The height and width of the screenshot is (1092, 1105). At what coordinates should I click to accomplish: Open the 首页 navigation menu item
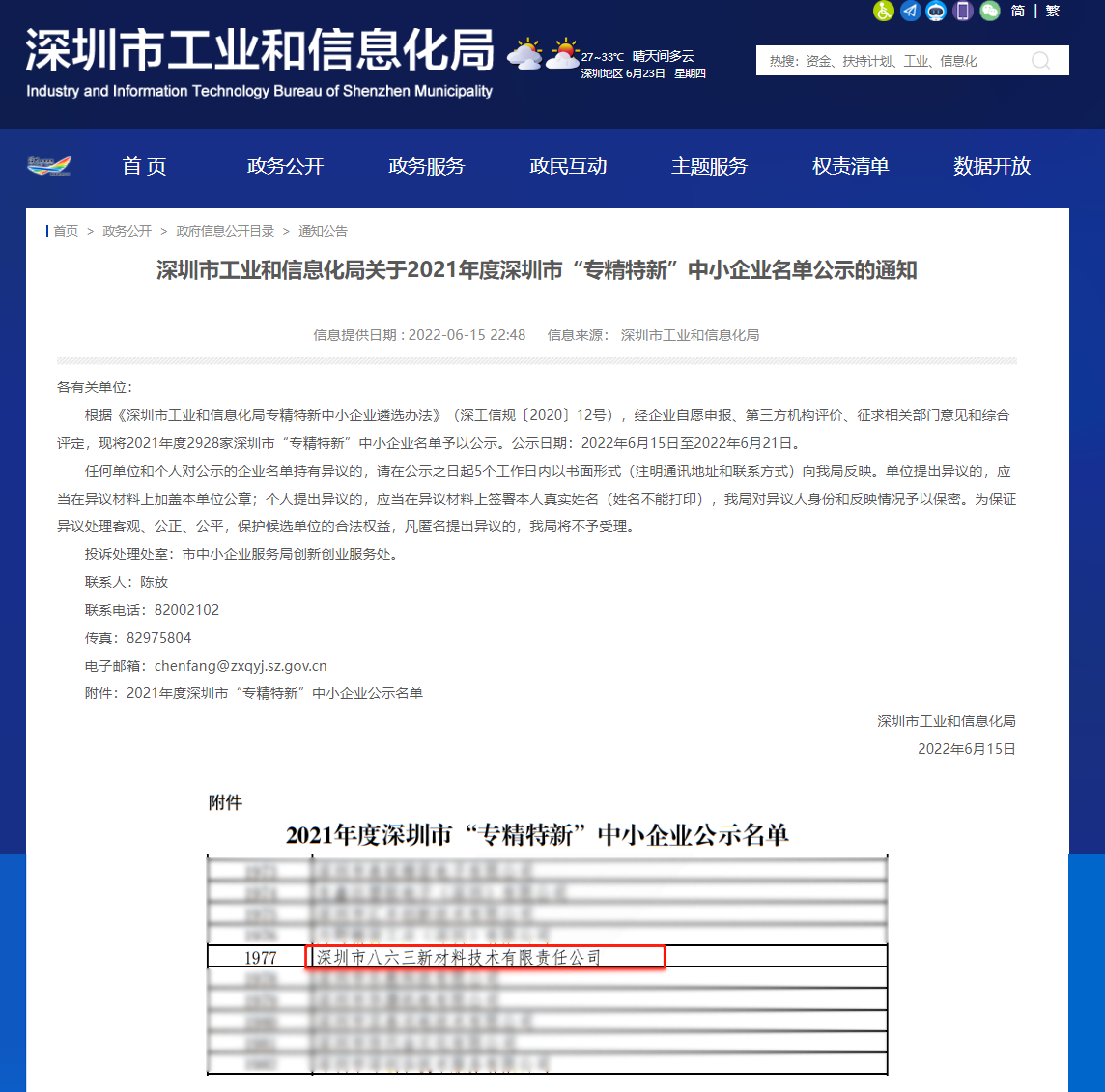coord(145,166)
